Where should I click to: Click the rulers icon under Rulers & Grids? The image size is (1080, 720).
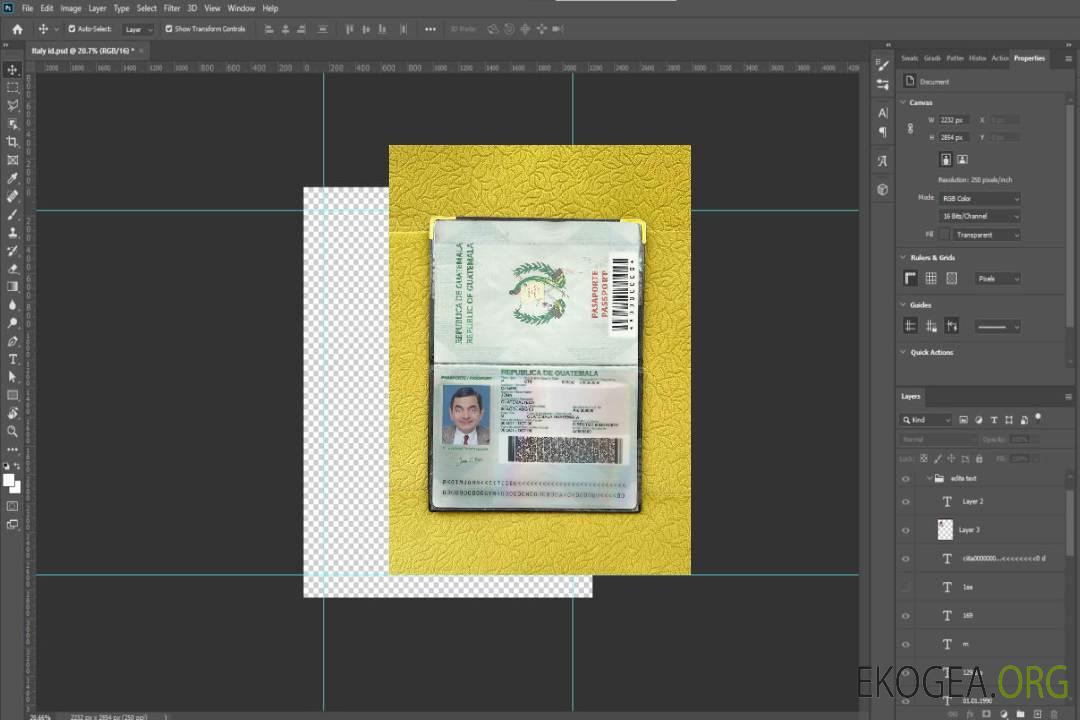coord(910,278)
